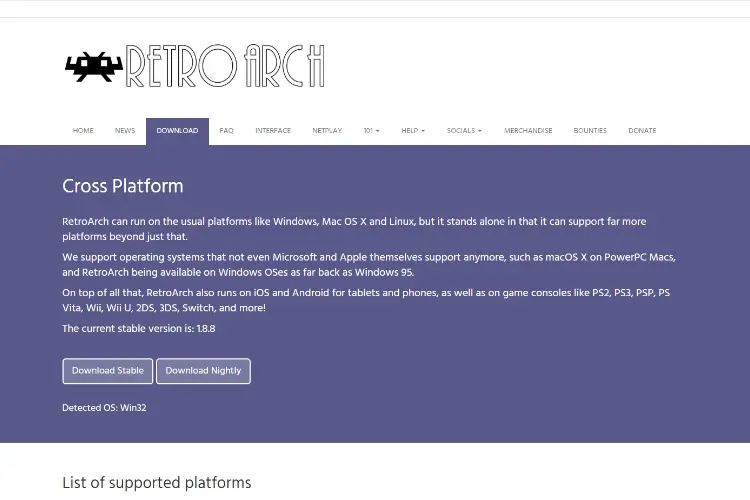Go to the News page

coord(125,131)
